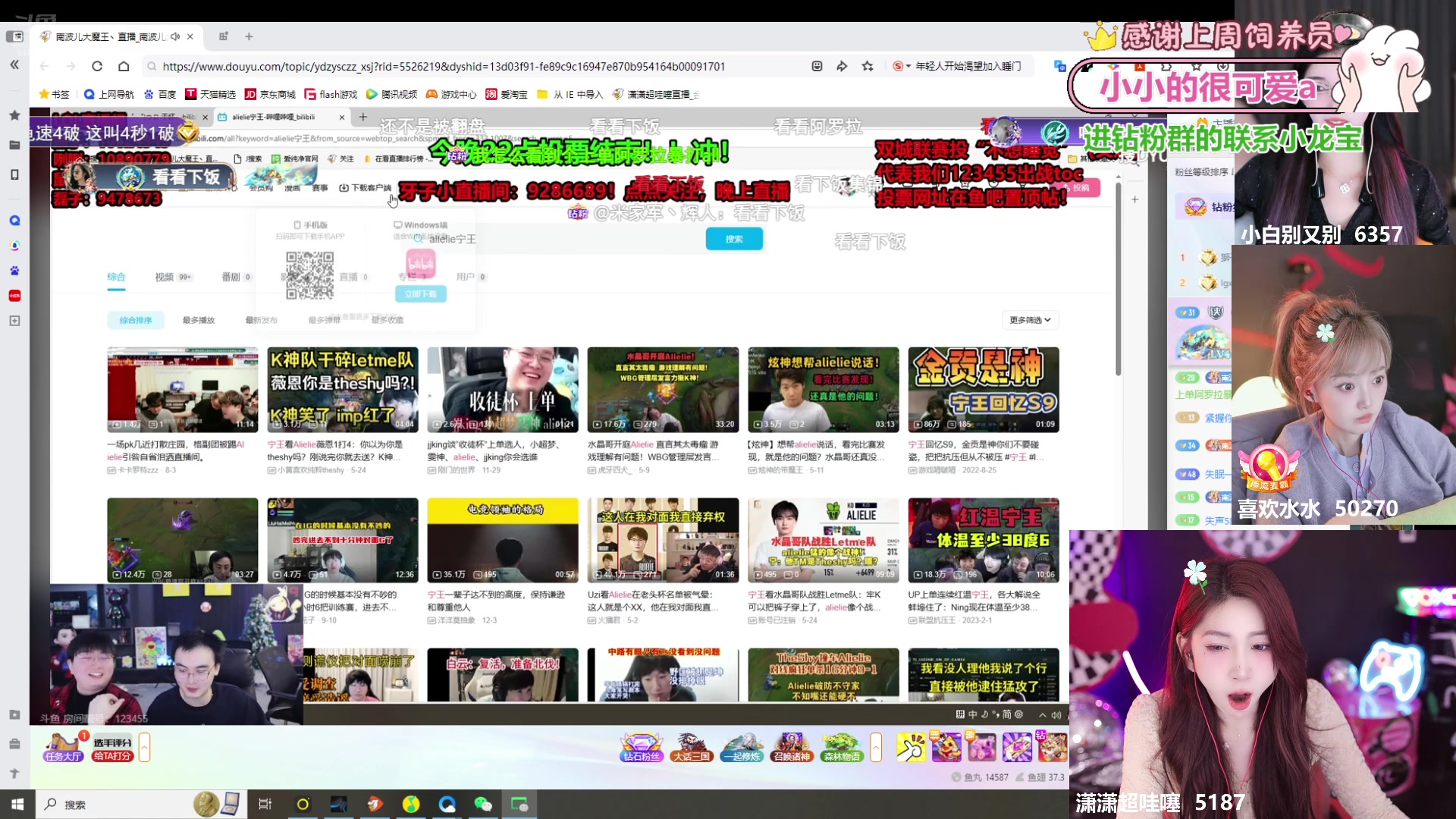The width and height of the screenshot is (1456, 819).
Task: Click the 森林物语 game icon
Action: (842, 747)
